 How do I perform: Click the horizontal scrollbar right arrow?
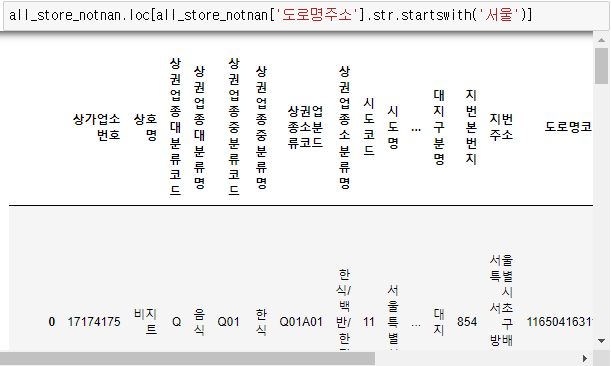pyautogui.click(x=585, y=358)
